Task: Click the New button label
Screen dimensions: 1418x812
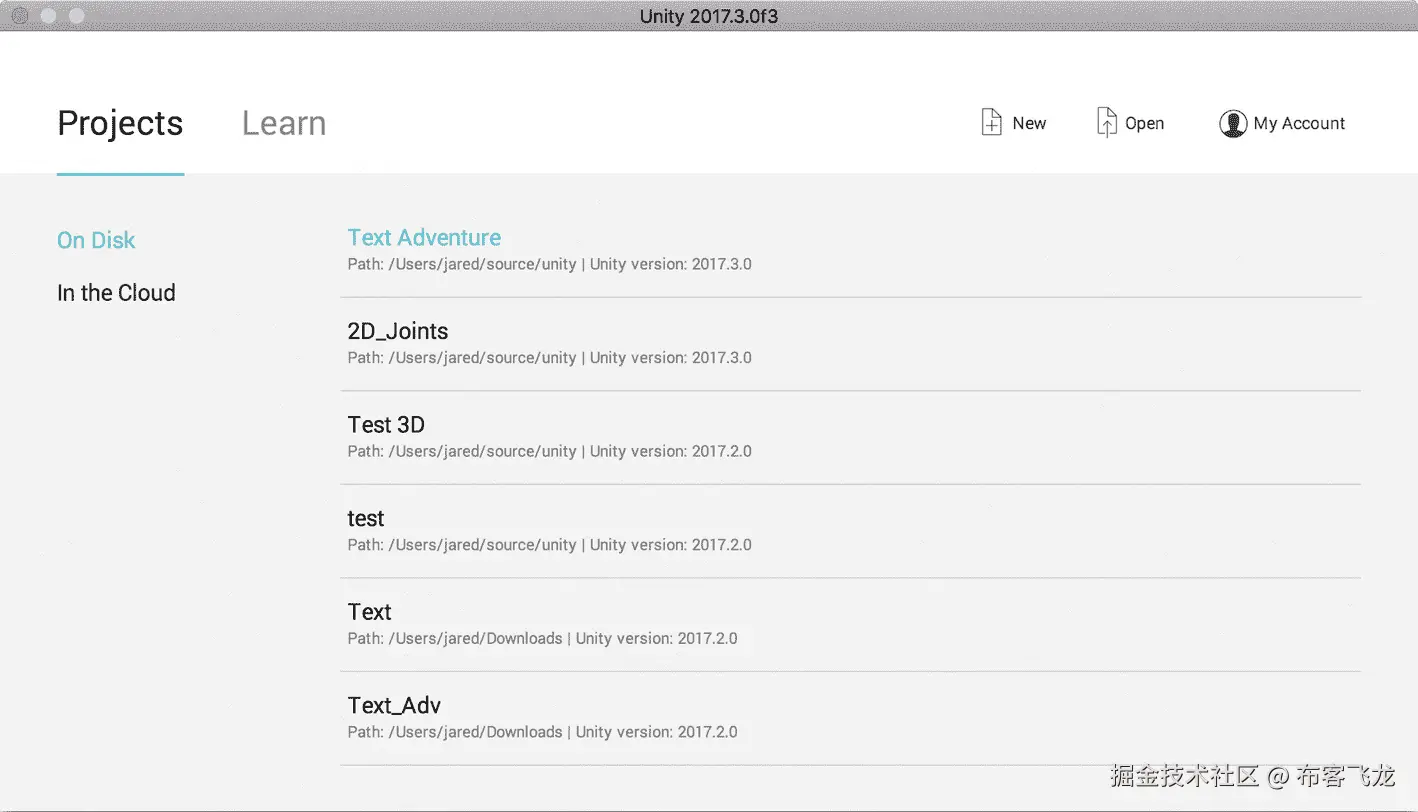Action: pyautogui.click(x=1029, y=123)
